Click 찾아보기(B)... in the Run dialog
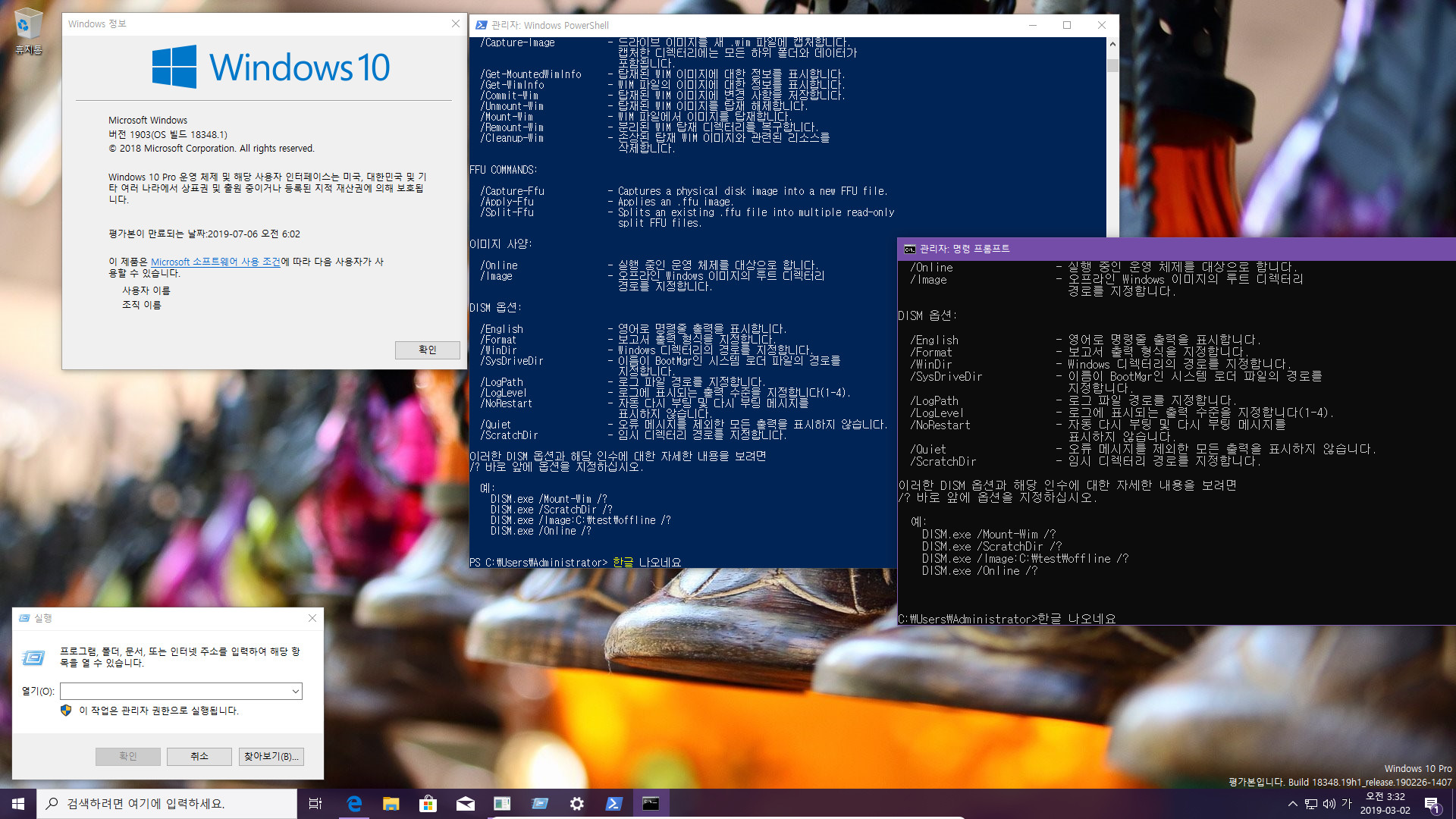 [x=271, y=756]
